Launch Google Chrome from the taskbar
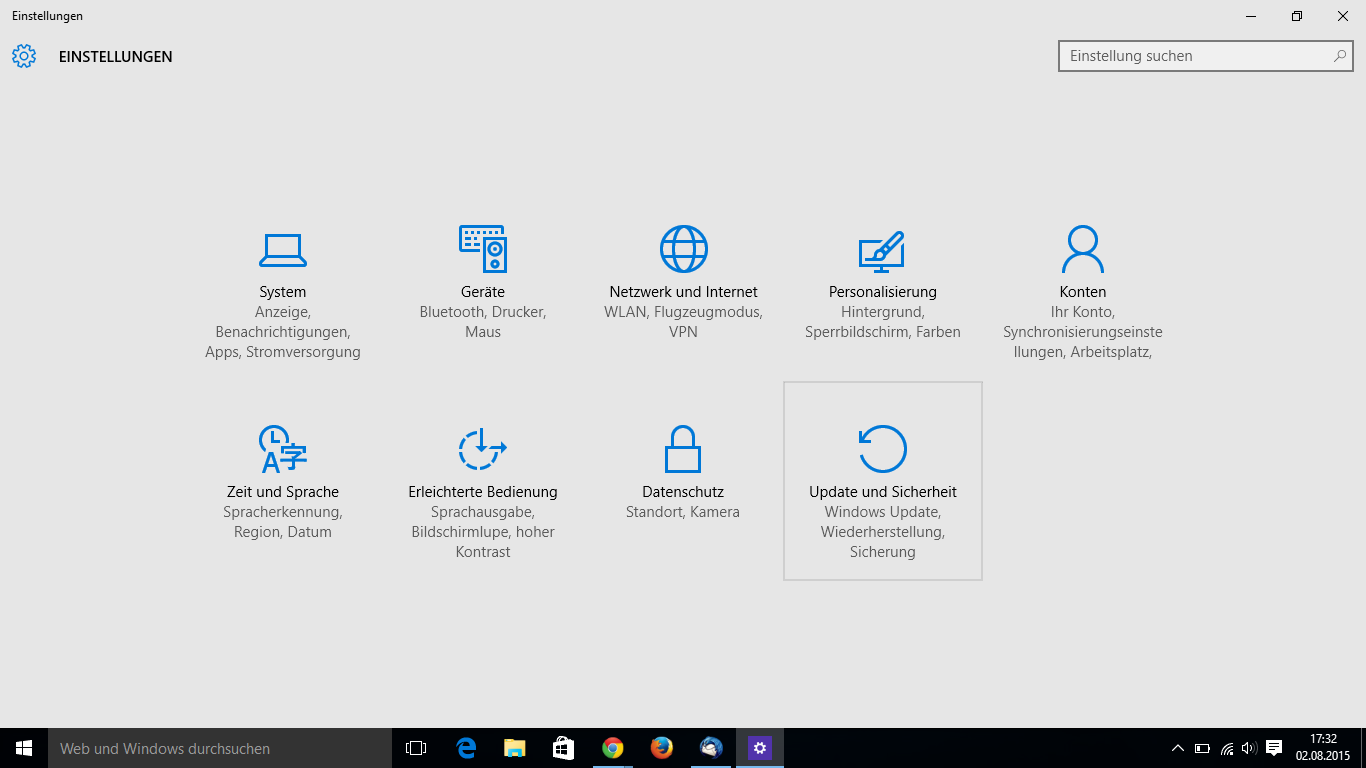 (613, 748)
